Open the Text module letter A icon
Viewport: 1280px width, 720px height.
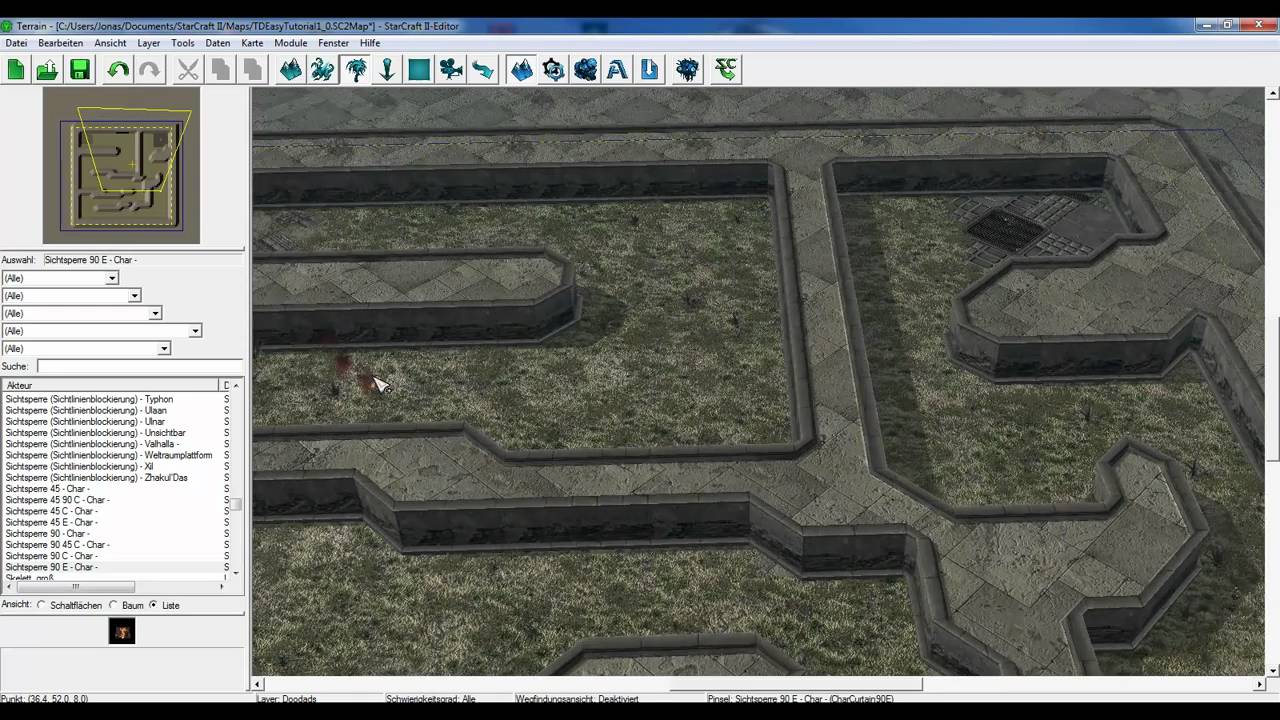point(617,69)
